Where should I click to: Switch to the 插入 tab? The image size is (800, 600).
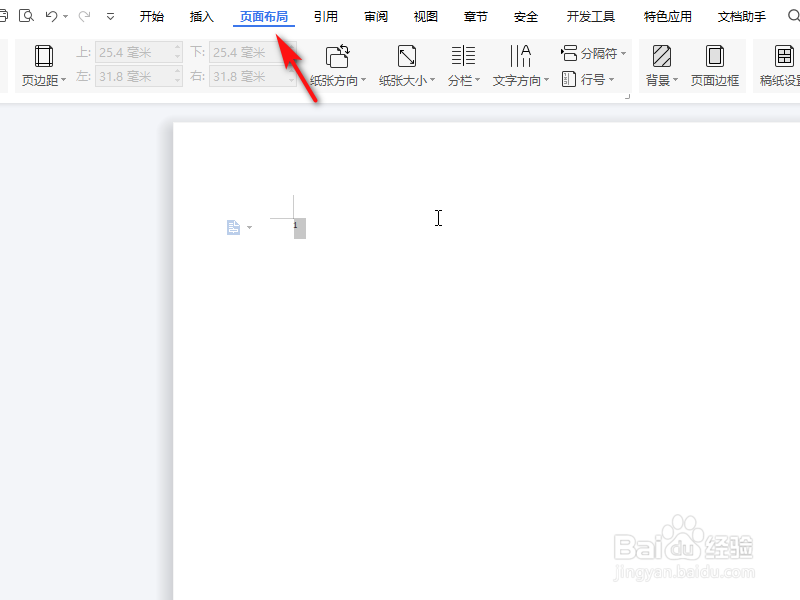pyautogui.click(x=202, y=17)
